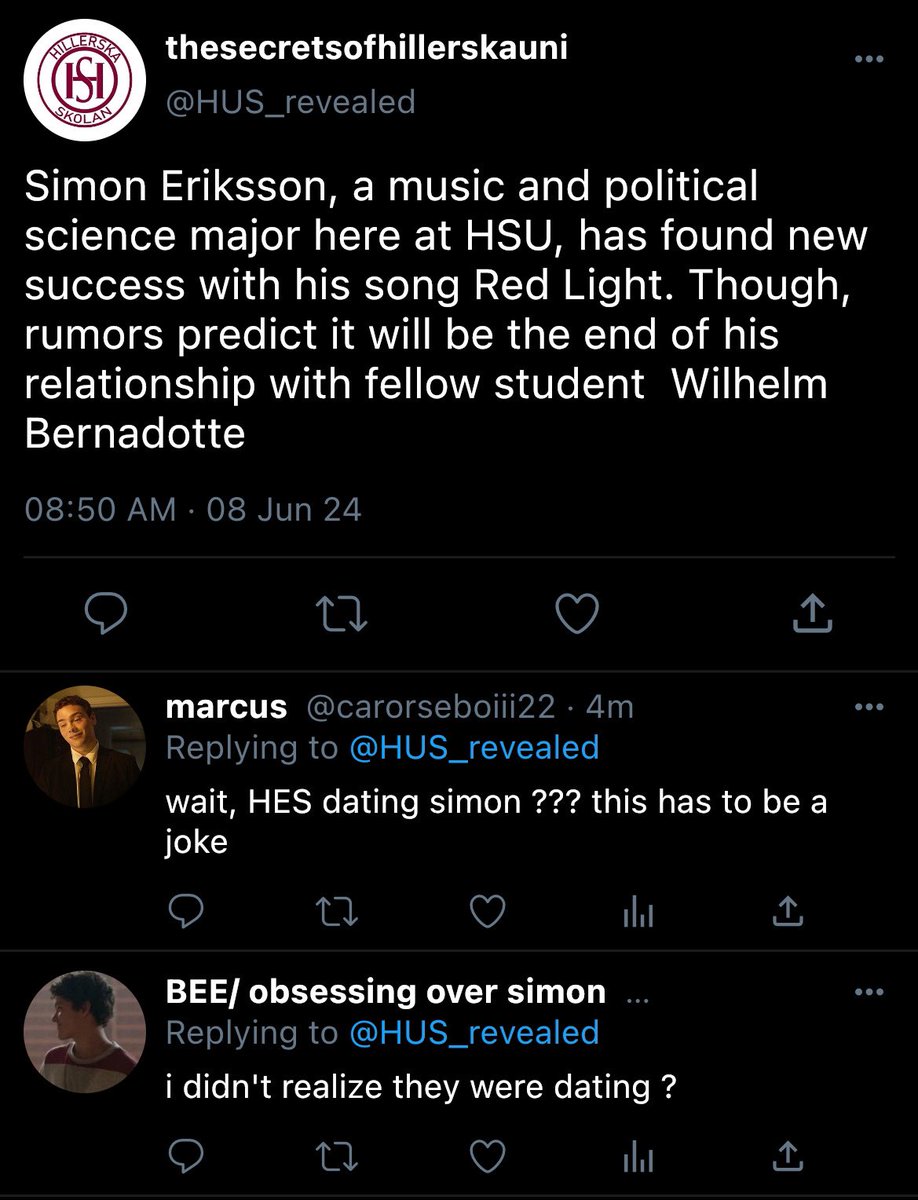Reply to the main HUS_revealed tweet
This screenshot has width=918, height=1200.
pyautogui.click(x=104, y=614)
